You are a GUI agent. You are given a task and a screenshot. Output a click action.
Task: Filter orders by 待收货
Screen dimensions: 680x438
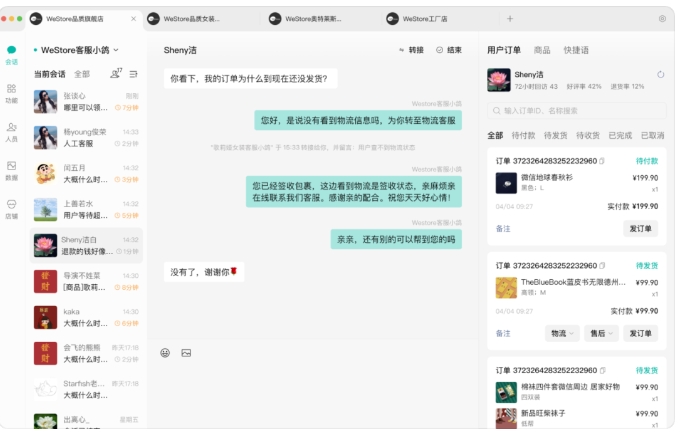pyautogui.click(x=588, y=136)
